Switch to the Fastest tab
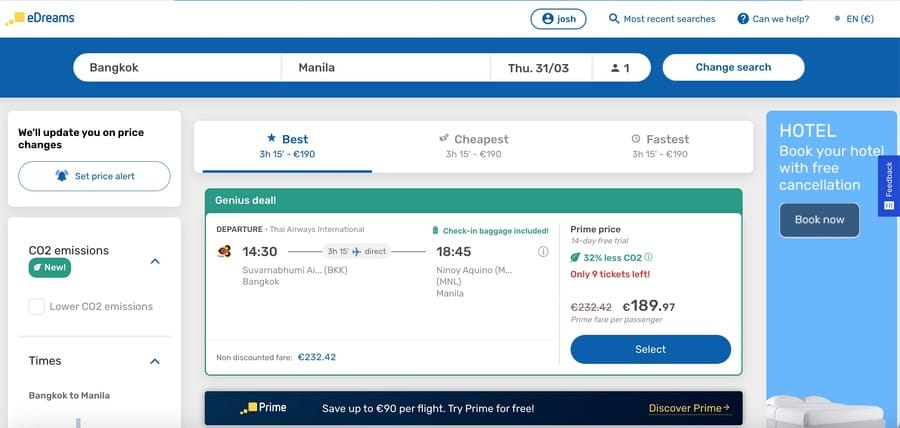Screen dimensions: 900x428 [x=660, y=146]
